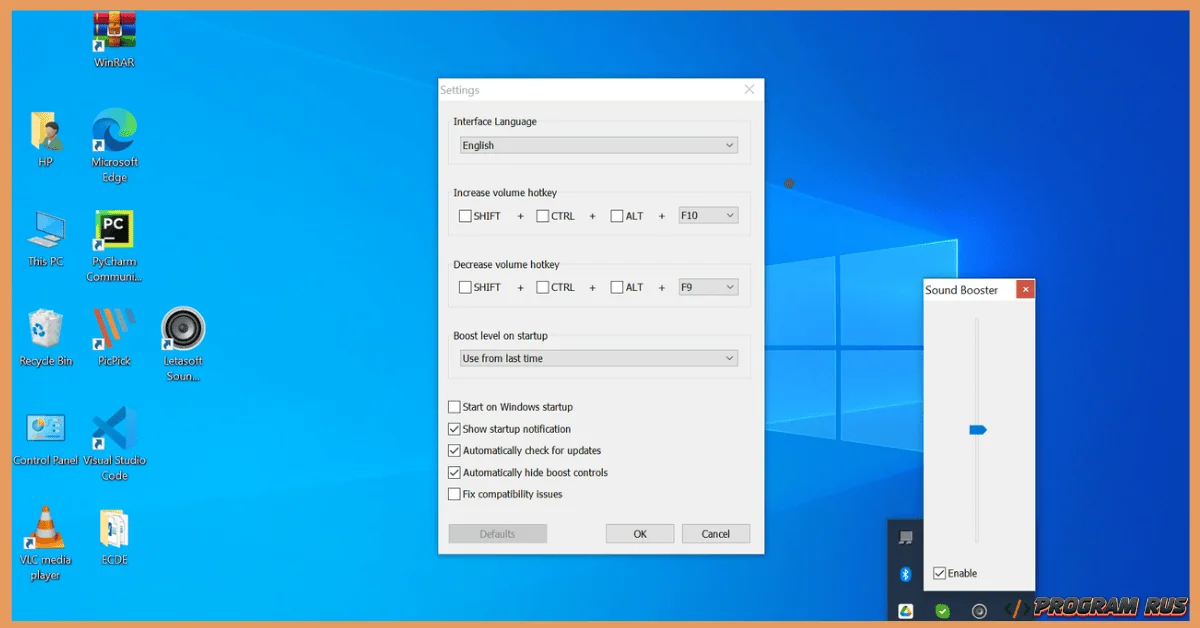Open the PicPick desktop shortcut
The width and height of the screenshot is (1200, 628).
(114, 330)
